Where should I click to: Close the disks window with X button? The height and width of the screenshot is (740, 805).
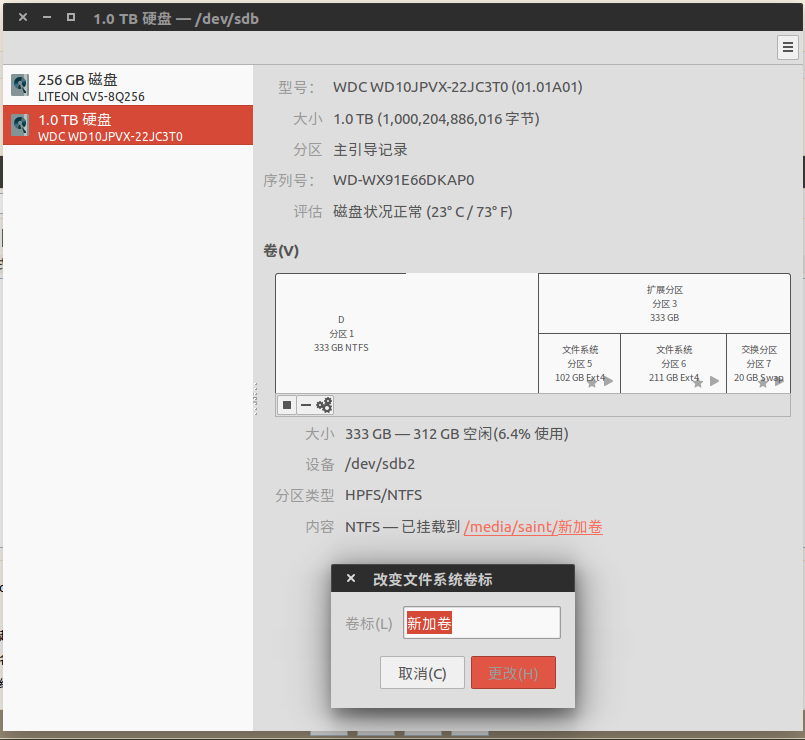[x=23, y=17]
